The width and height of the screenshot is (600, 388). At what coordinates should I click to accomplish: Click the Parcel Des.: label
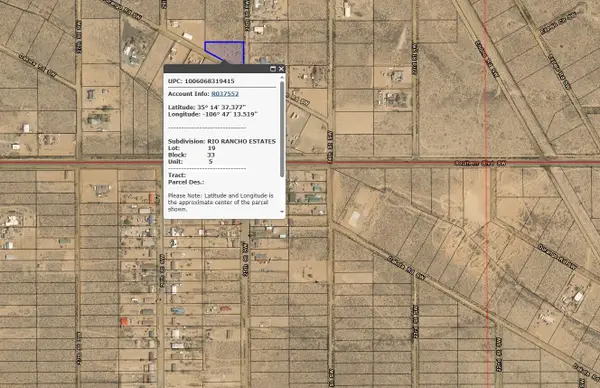tap(186, 182)
